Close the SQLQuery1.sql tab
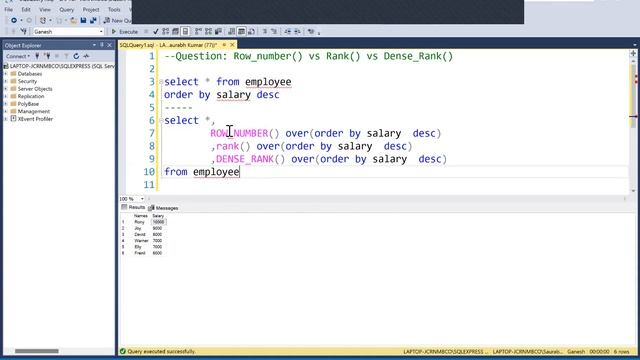 [x=232, y=44]
